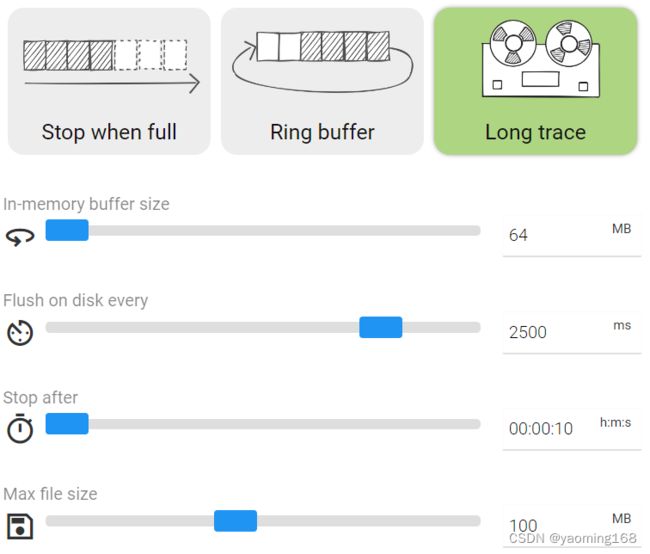Focus the 00:00:10 stop after field
The image size is (650, 554).
572,429
